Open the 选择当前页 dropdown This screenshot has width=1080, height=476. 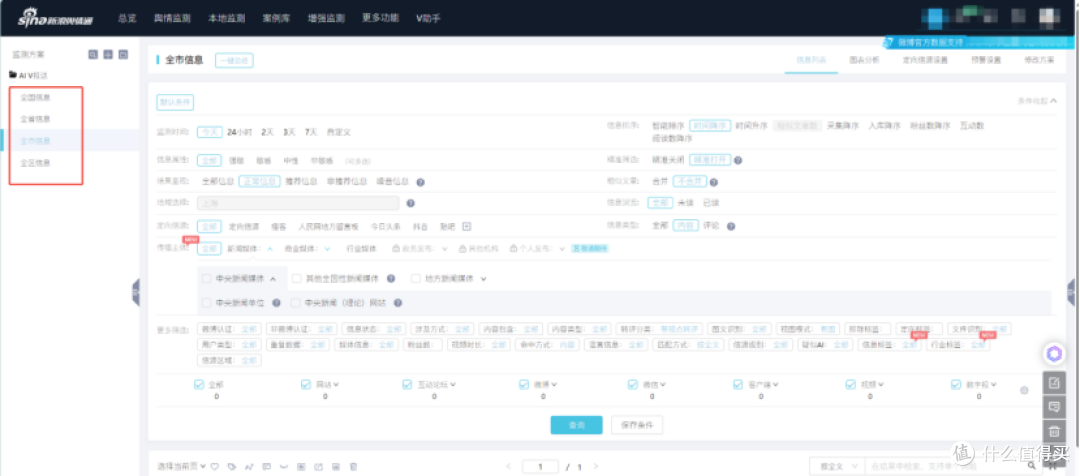(181, 466)
